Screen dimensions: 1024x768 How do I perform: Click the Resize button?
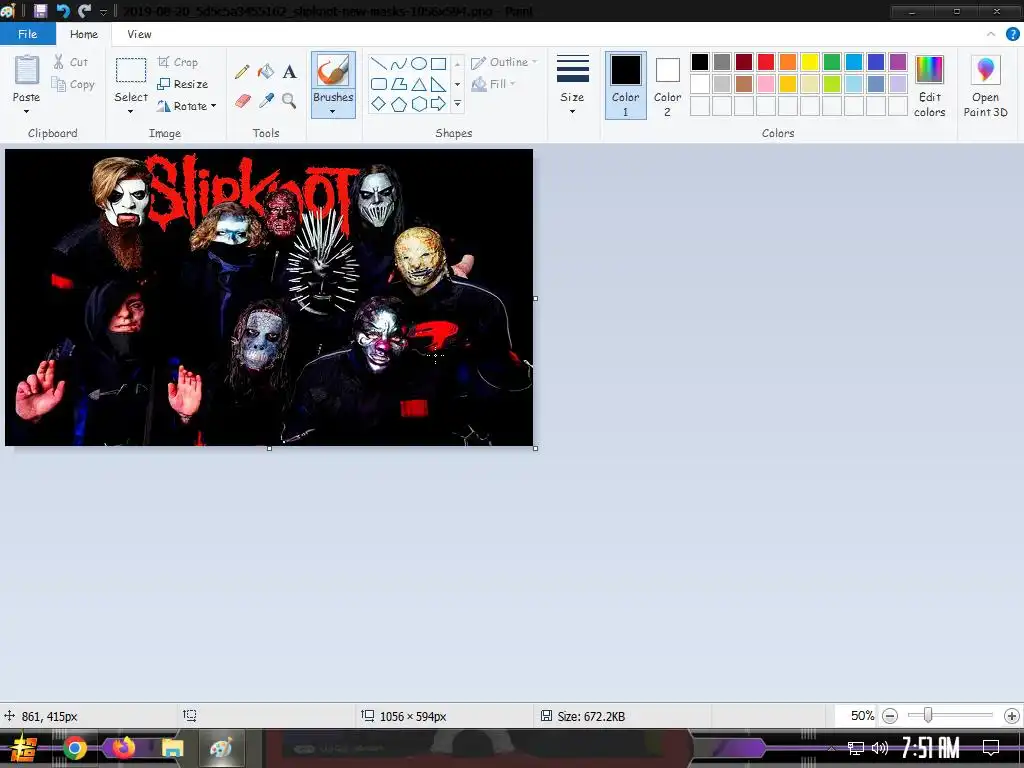pos(183,84)
